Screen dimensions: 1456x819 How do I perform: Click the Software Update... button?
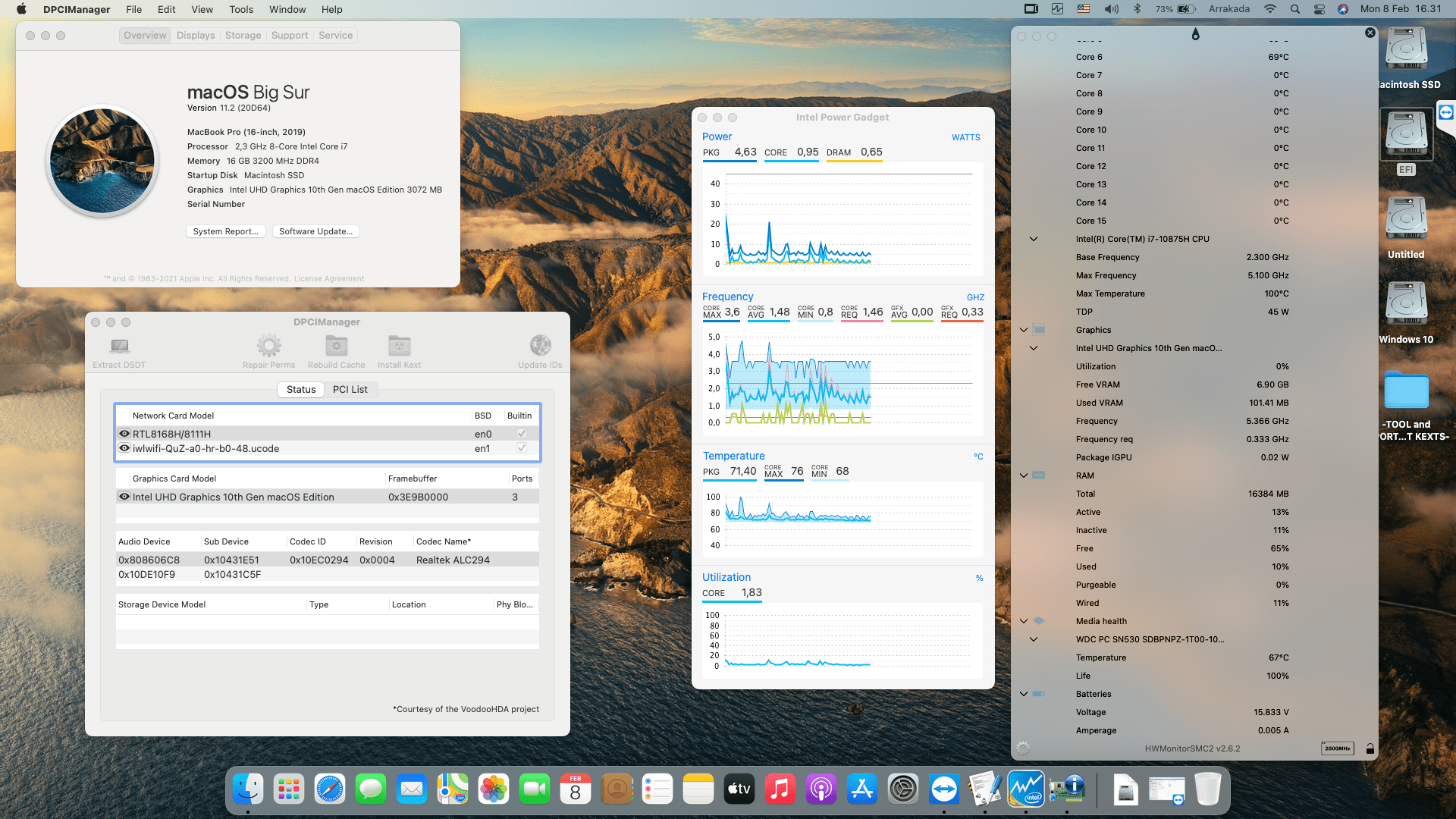tap(315, 231)
